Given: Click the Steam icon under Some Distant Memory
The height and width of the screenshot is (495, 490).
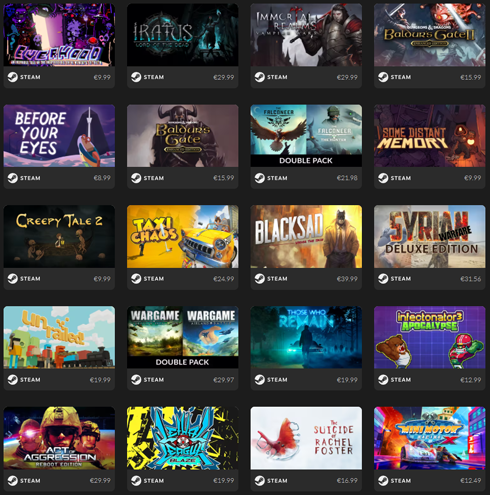Looking at the screenshot, I should click(383, 178).
